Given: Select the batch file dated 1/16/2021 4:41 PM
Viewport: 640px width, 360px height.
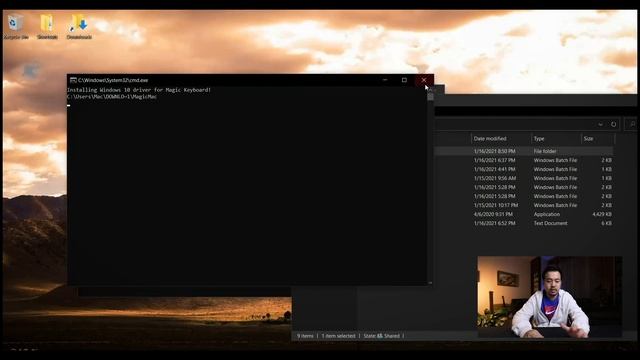Looking at the screenshot, I should [x=524, y=169].
